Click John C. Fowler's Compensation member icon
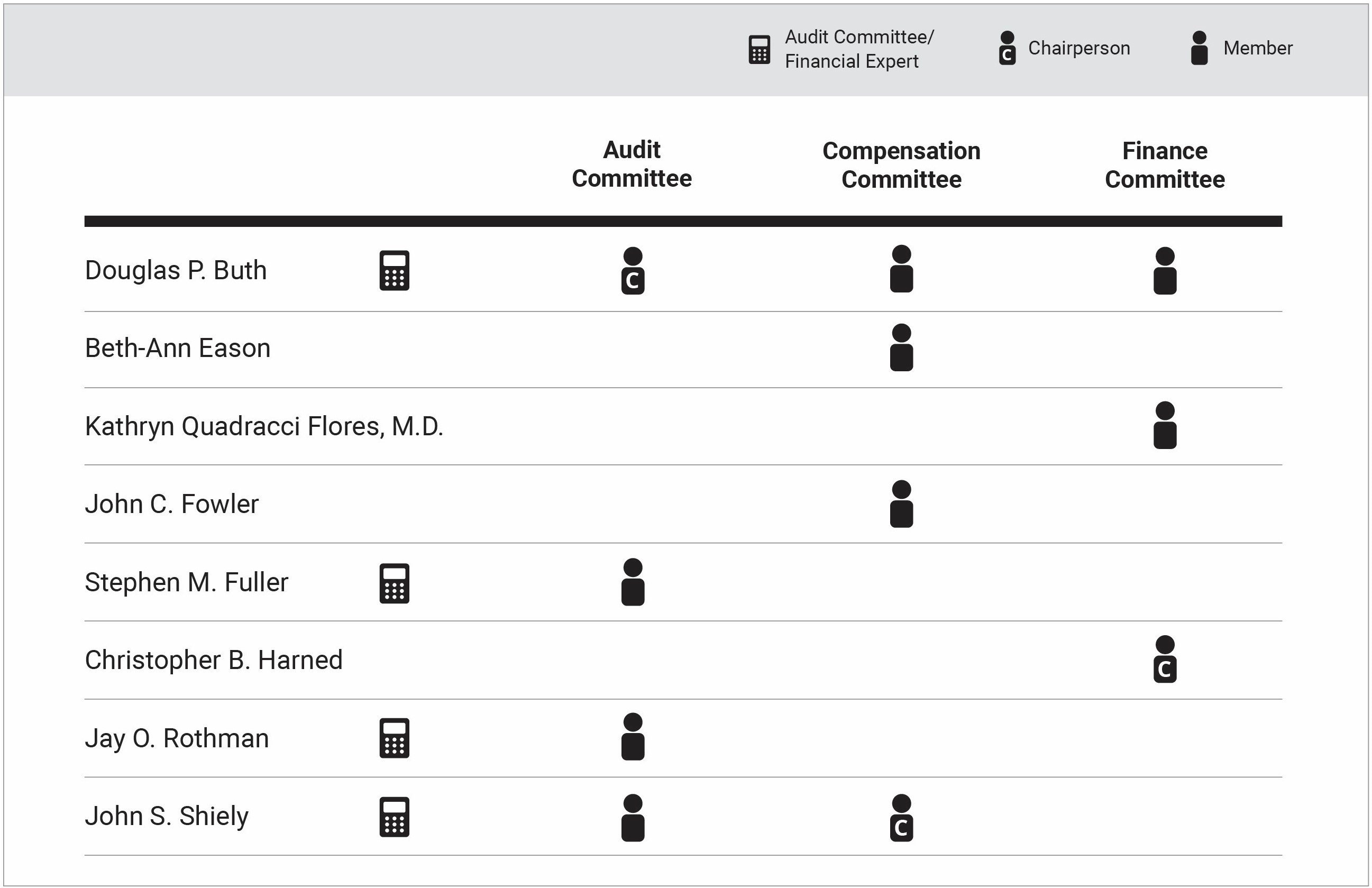1372x888 pixels. tap(901, 504)
